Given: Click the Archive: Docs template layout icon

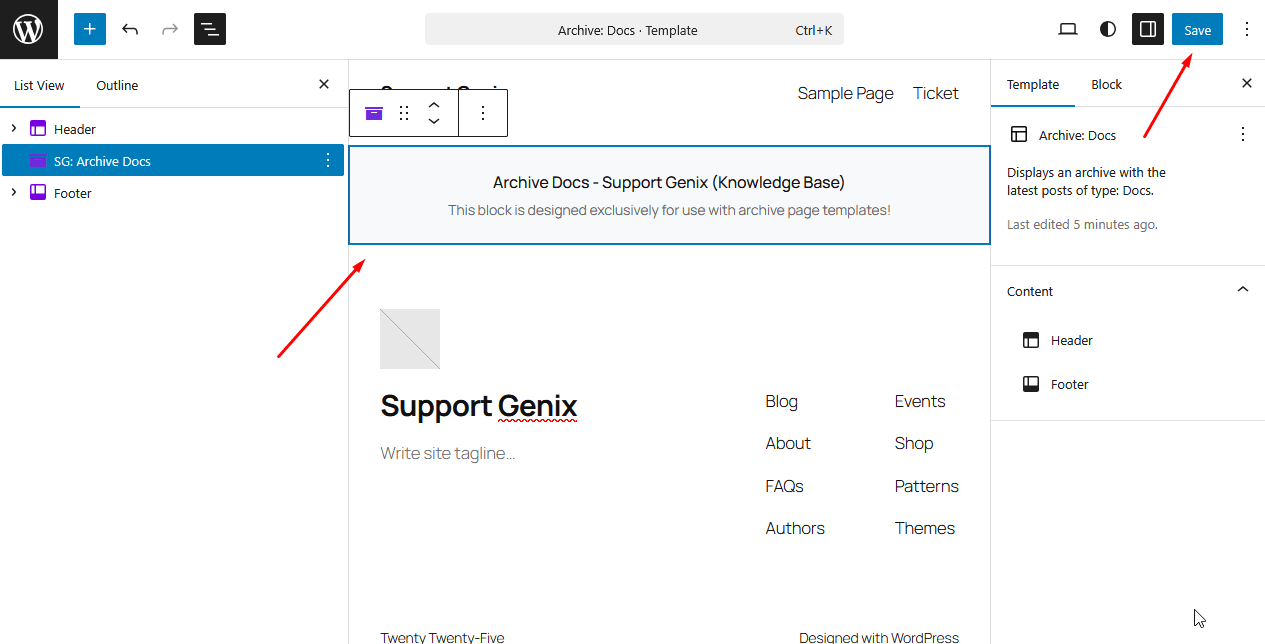Looking at the screenshot, I should point(1019,134).
